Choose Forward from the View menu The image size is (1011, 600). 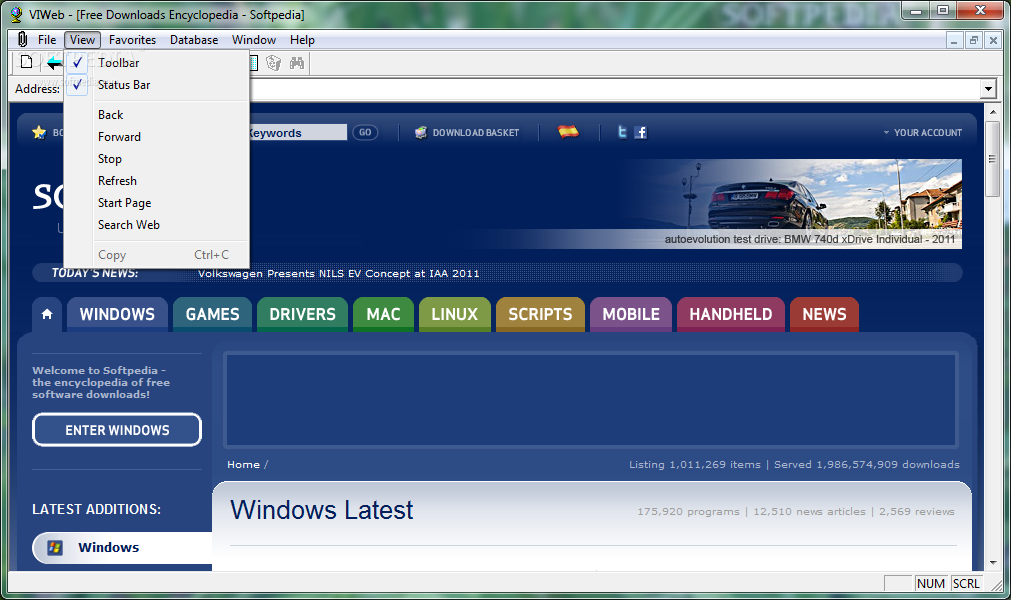click(x=157, y=137)
